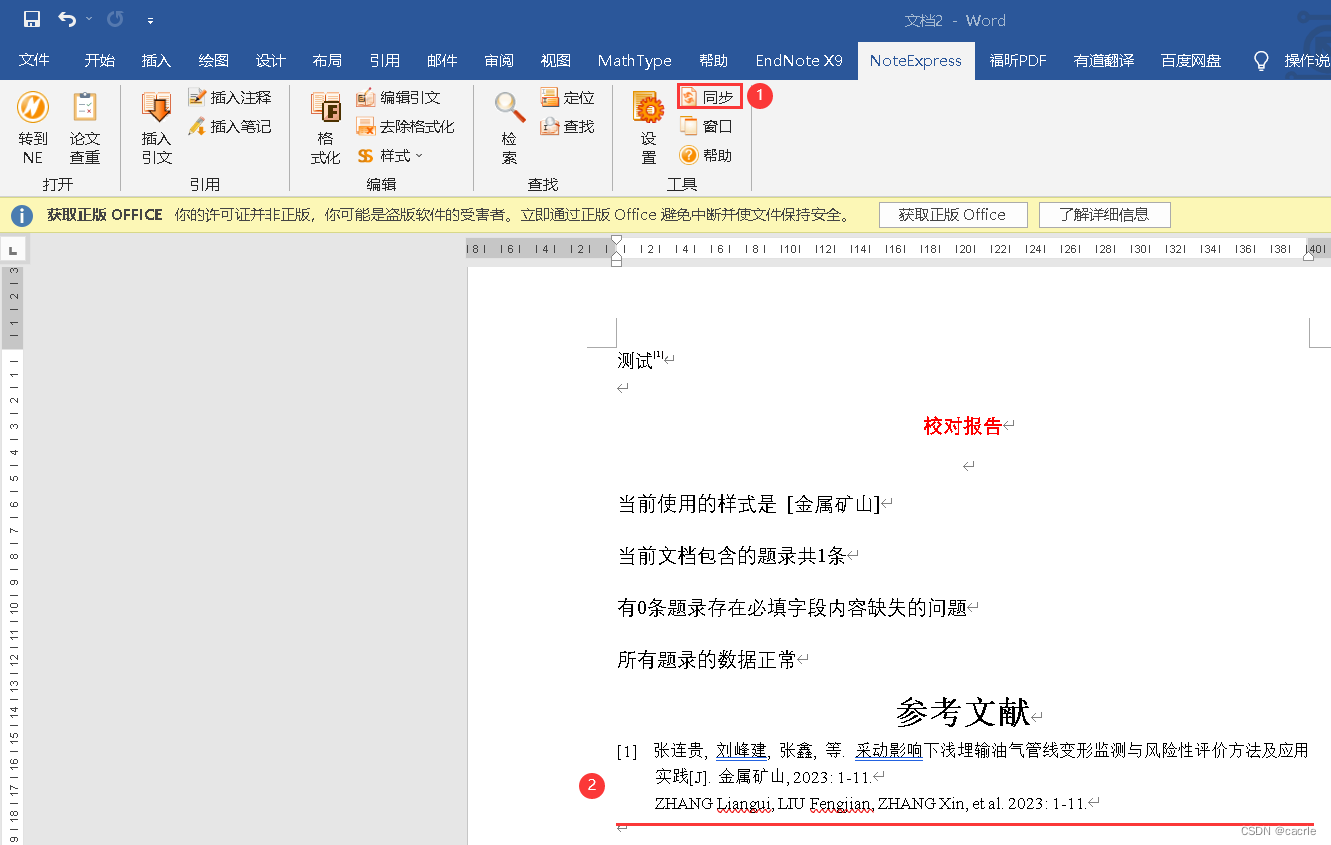The width and height of the screenshot is (1331, 845).
Task: Undo the last action
Action: coord(66,20)
